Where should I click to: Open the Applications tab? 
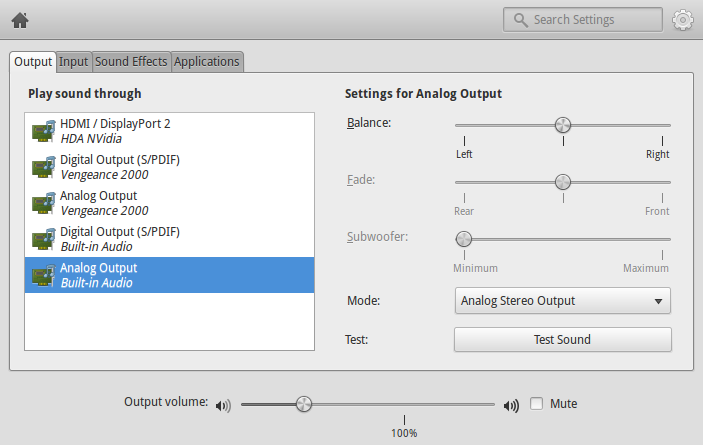coord(207,61)
